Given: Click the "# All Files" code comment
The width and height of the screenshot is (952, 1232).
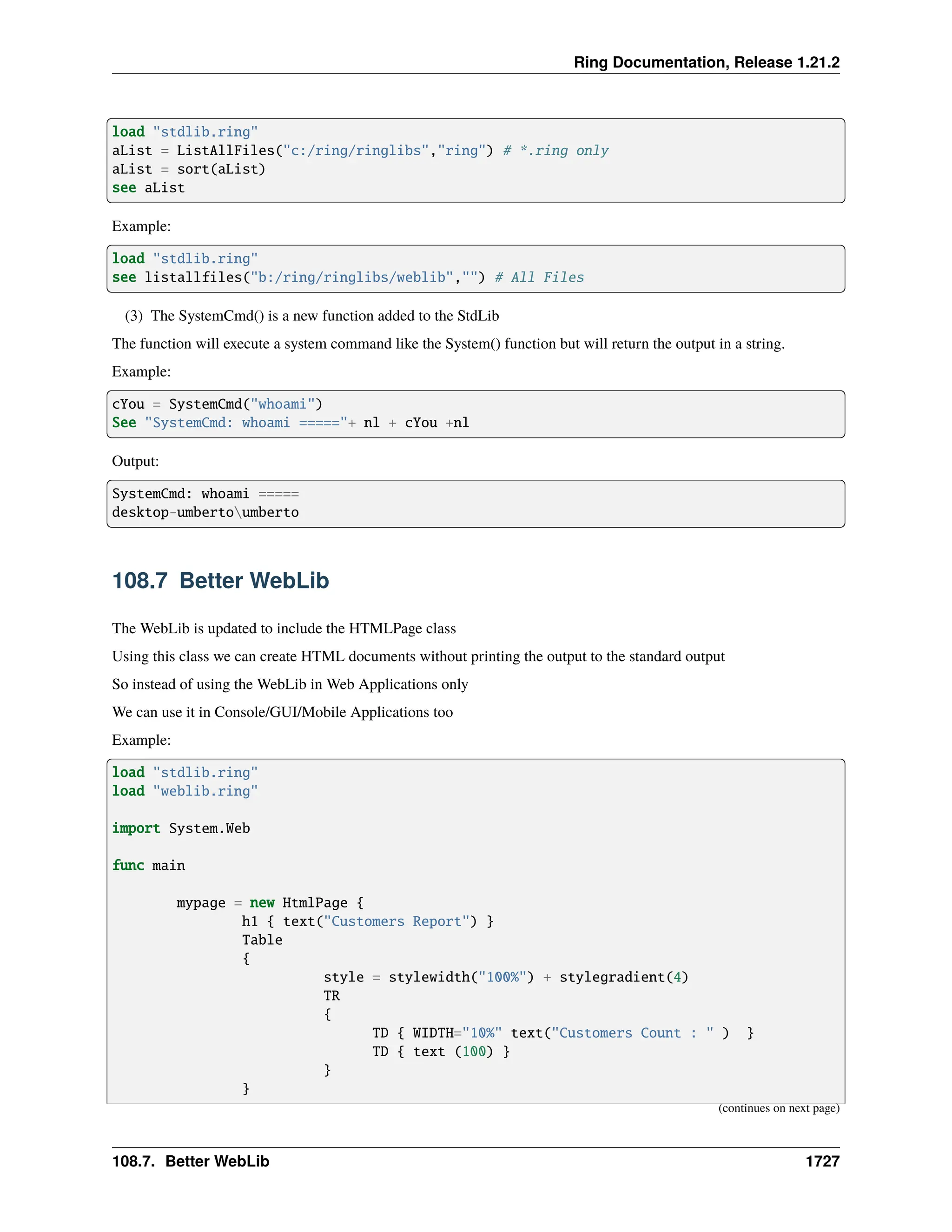Looking at the screenshot, I should click(x=539, y=277).
